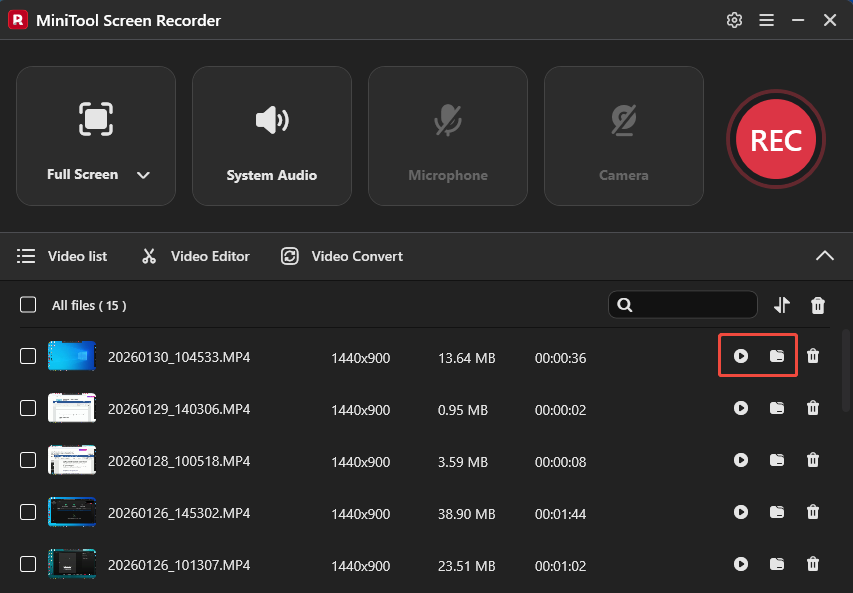Image resolution: width=853 pixels, height=593 pixels.
Task: Open the hamburger menu
Action: click(x=766, y=19)
